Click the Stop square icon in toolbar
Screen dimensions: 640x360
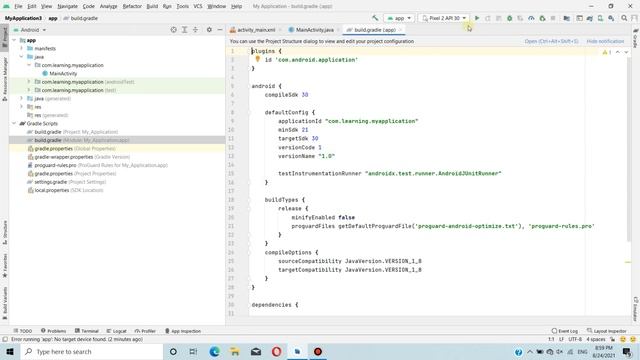[553, 18]
